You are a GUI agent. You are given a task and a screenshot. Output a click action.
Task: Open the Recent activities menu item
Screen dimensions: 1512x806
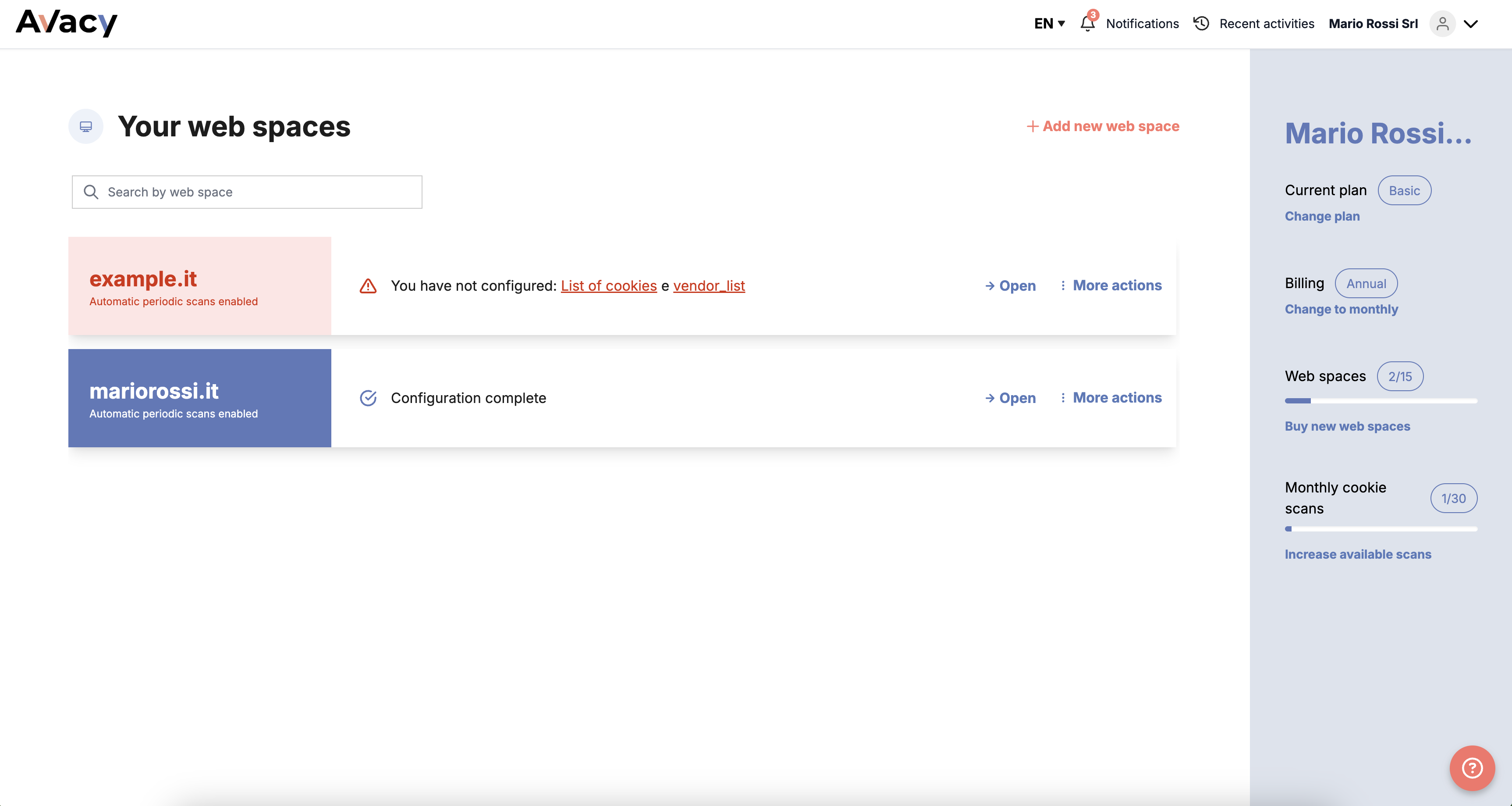[1266, 24]
